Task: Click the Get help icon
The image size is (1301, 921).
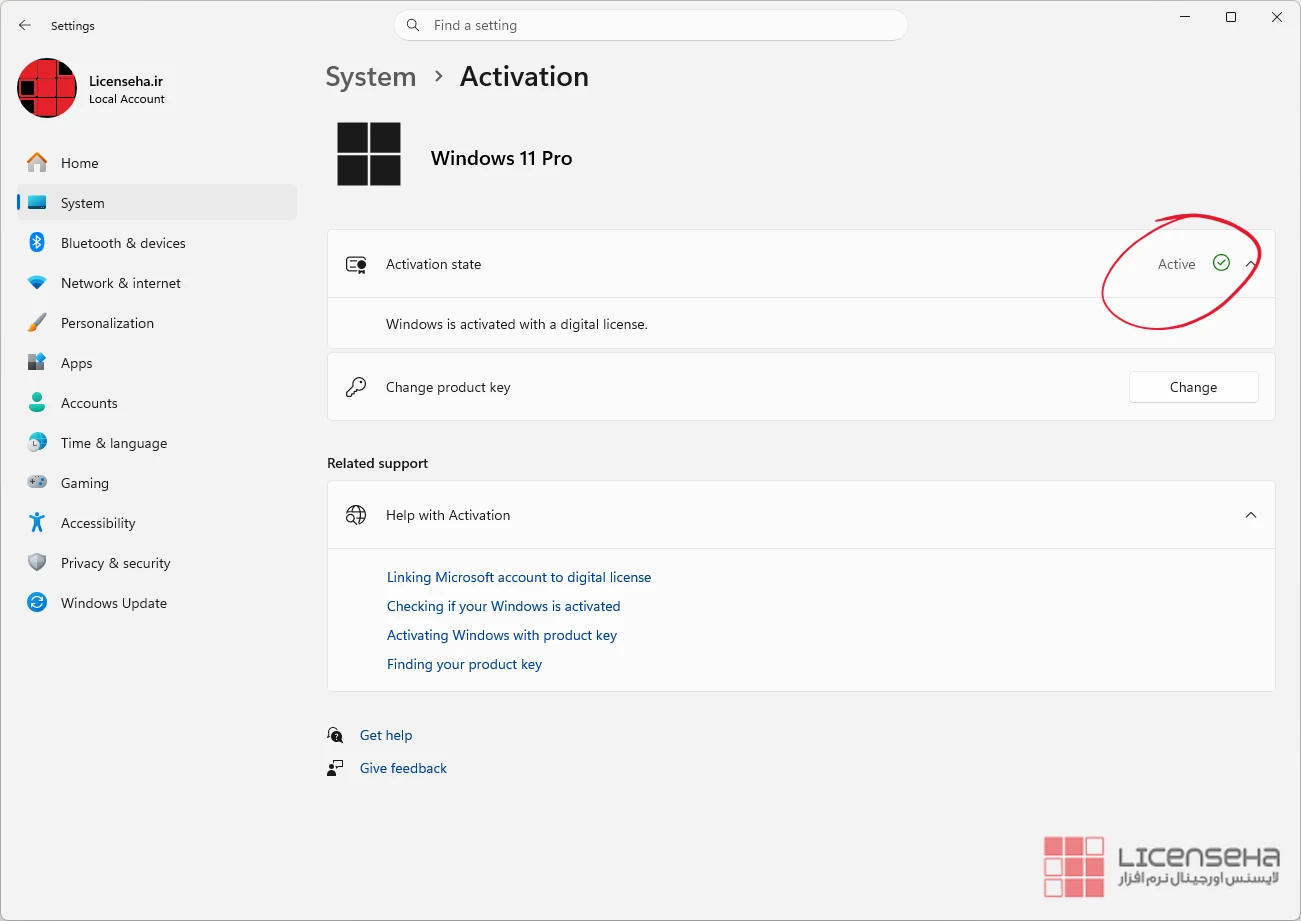Action: pos(335,735)
